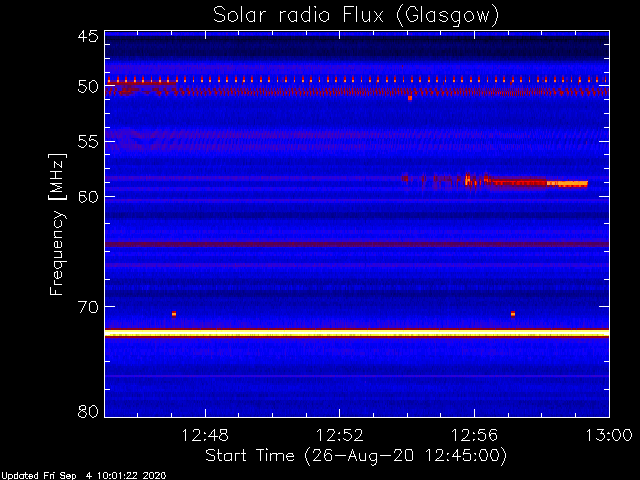640x480 pixels.
Task: Click the 'Updated Fri Sep 4 10:01:22 2020' timestamp
Action: pyautogui.click(x=83, y=476)
